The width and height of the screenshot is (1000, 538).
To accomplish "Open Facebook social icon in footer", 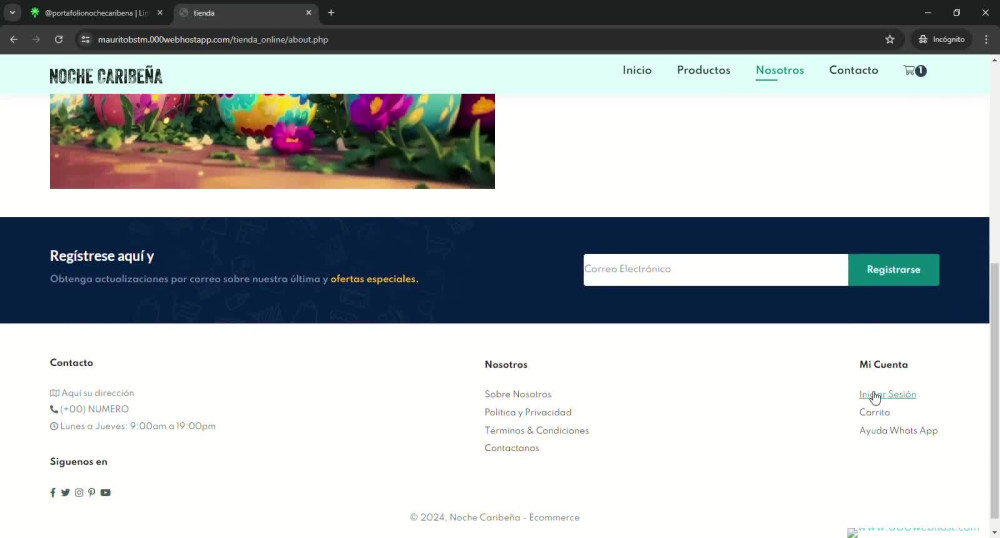I will (53, 493).
